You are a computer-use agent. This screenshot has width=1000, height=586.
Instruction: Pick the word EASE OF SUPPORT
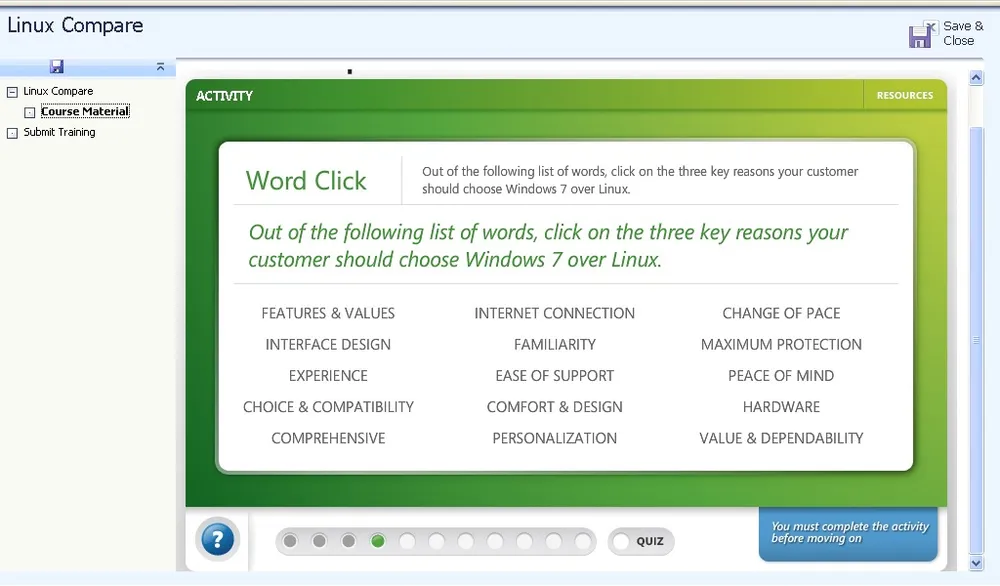pyautogui.click(x=555, y=376)
